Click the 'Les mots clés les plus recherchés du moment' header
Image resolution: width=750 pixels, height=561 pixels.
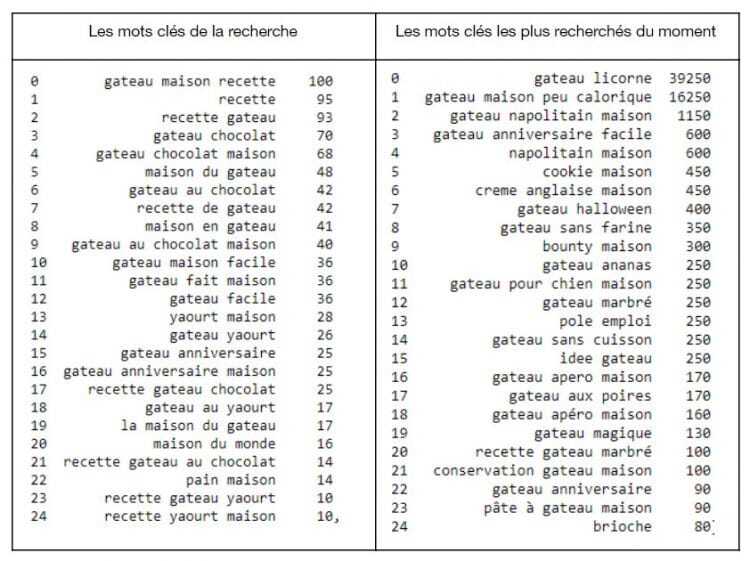click(556, 32)
